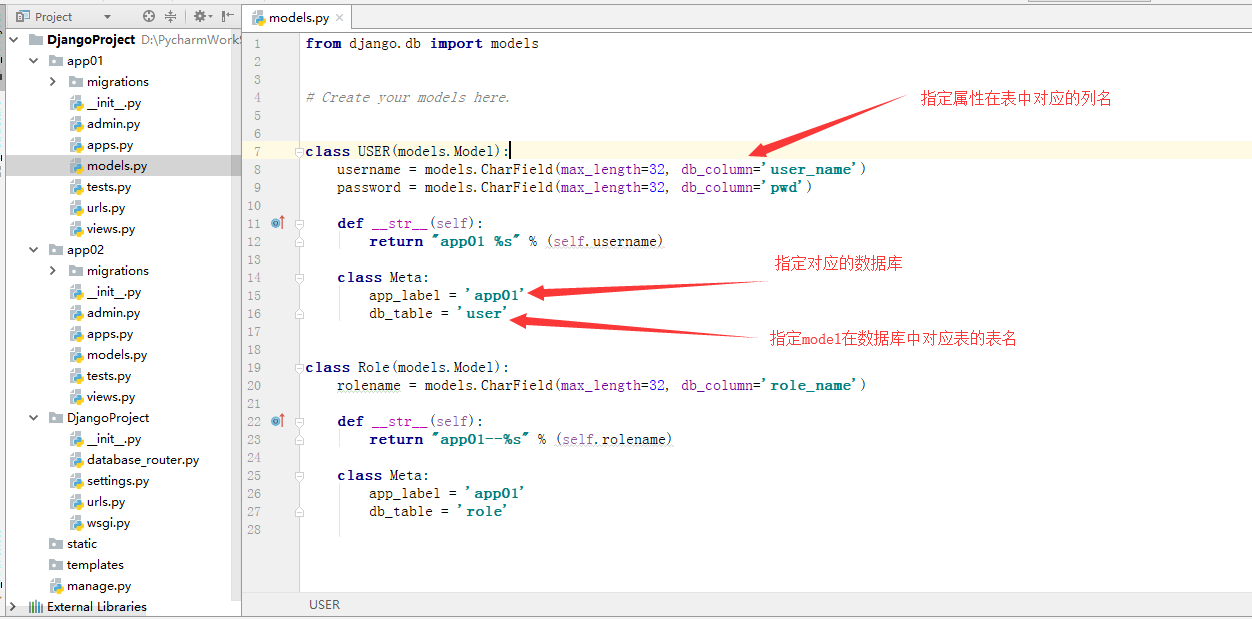
Task: Open Project panel settings gear
Action: tap(203, 16)
